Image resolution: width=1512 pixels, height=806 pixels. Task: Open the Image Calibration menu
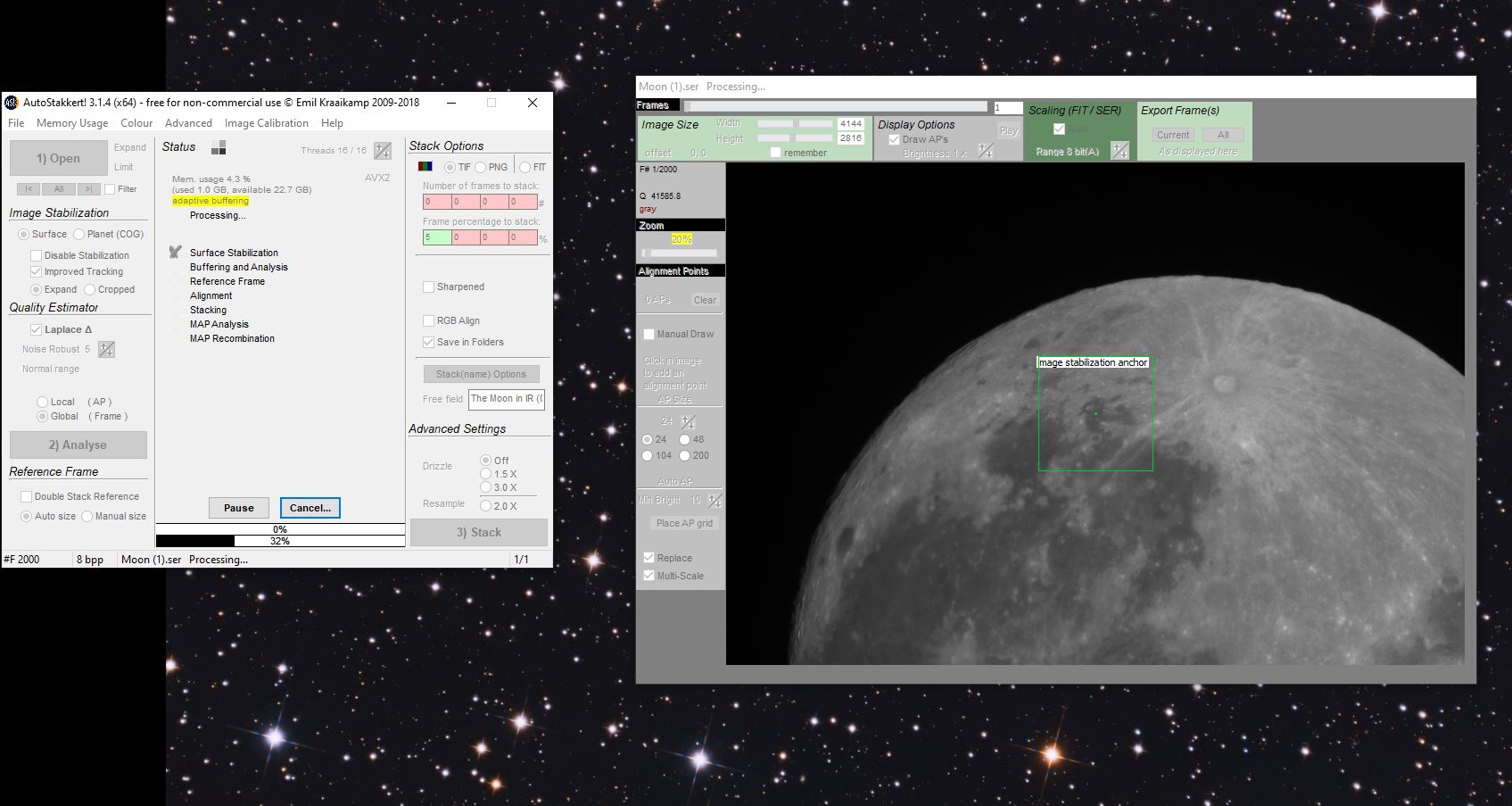[265, 122]
